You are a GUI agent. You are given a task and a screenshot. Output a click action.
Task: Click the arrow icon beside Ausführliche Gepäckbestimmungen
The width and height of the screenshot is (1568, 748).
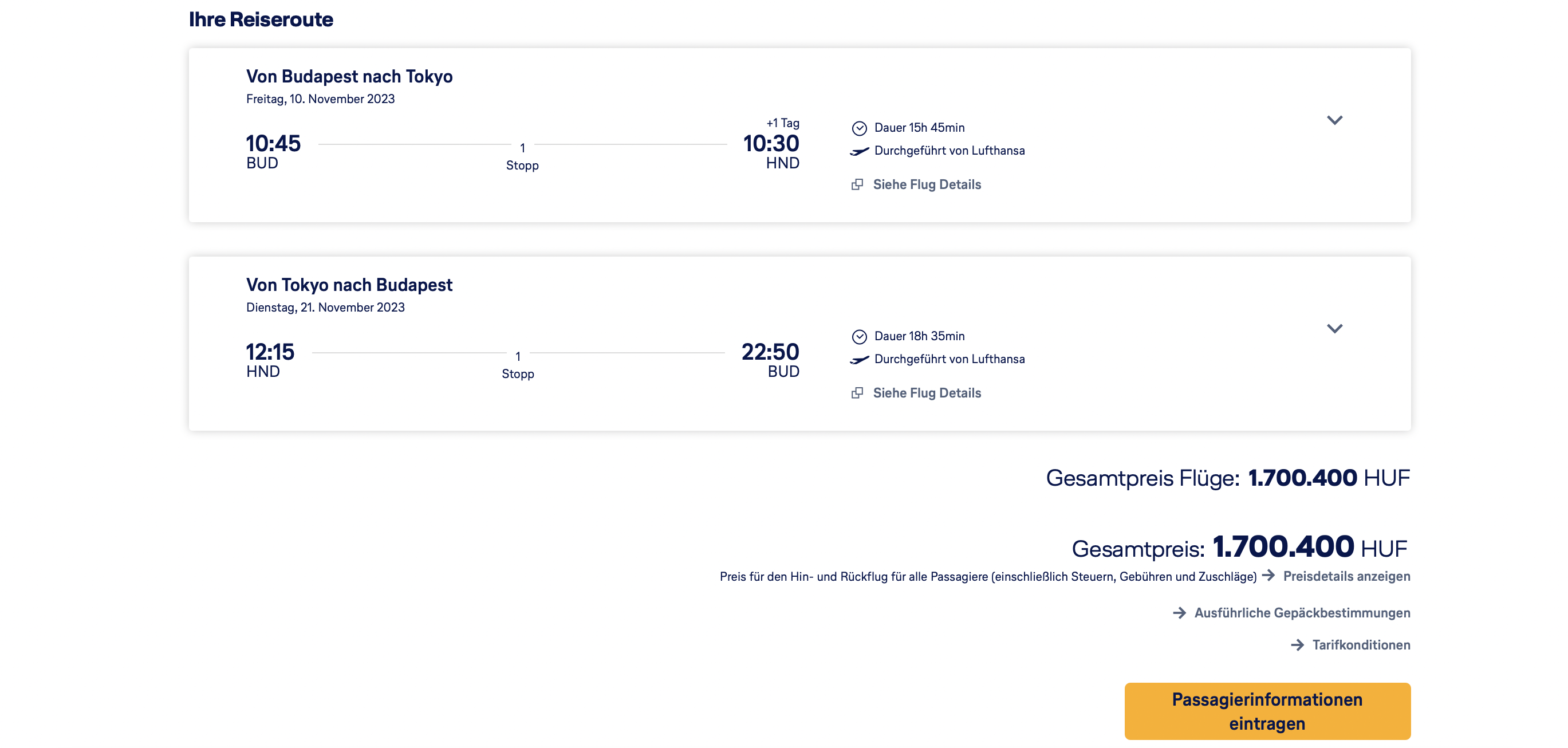coord(1179,613)
